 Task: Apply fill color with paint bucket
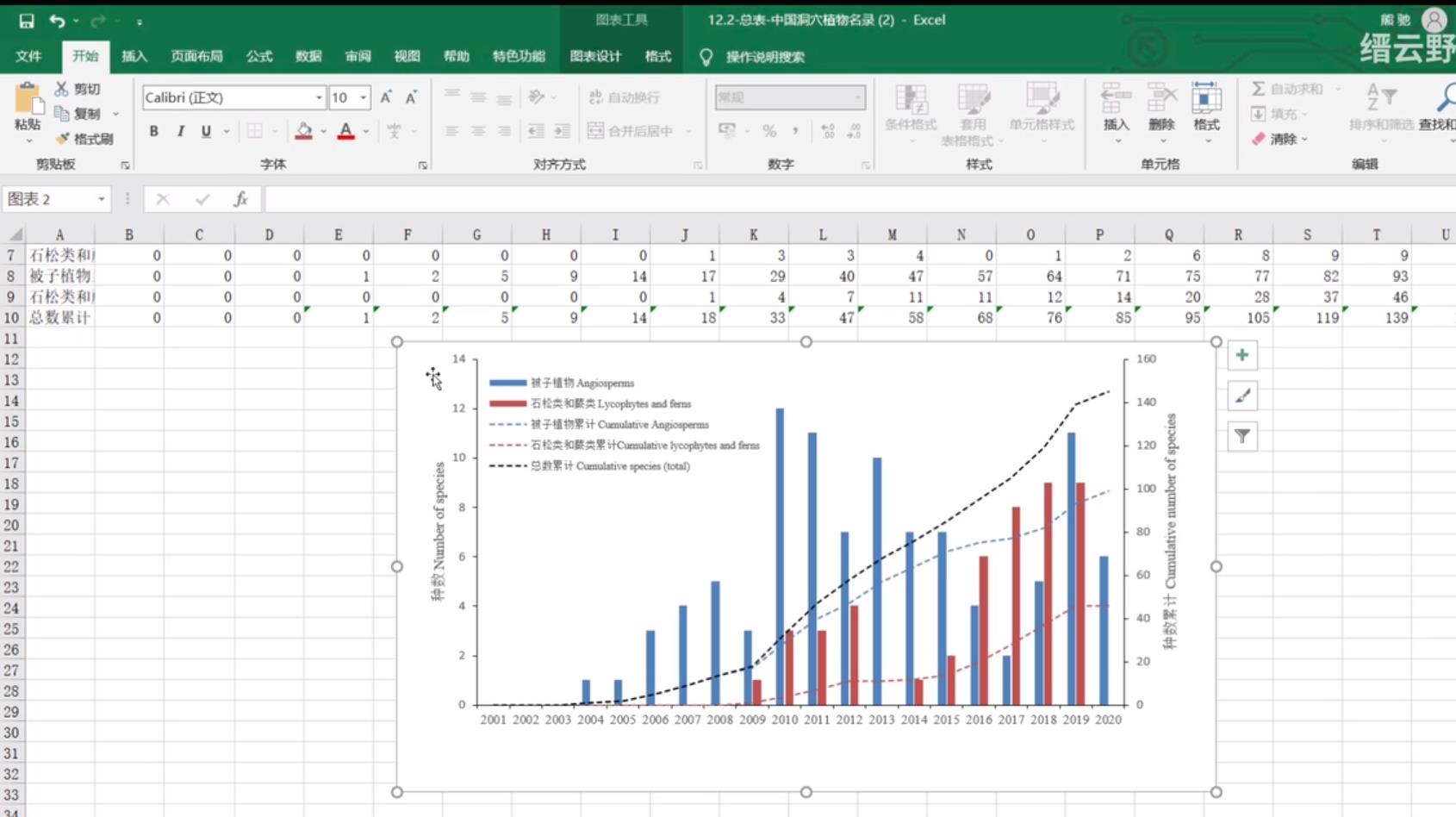tap(303, 131)
